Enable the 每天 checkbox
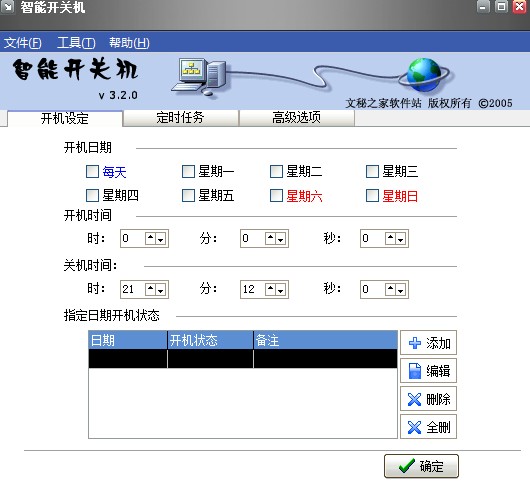Screen dimensions: 530x484 92,172
